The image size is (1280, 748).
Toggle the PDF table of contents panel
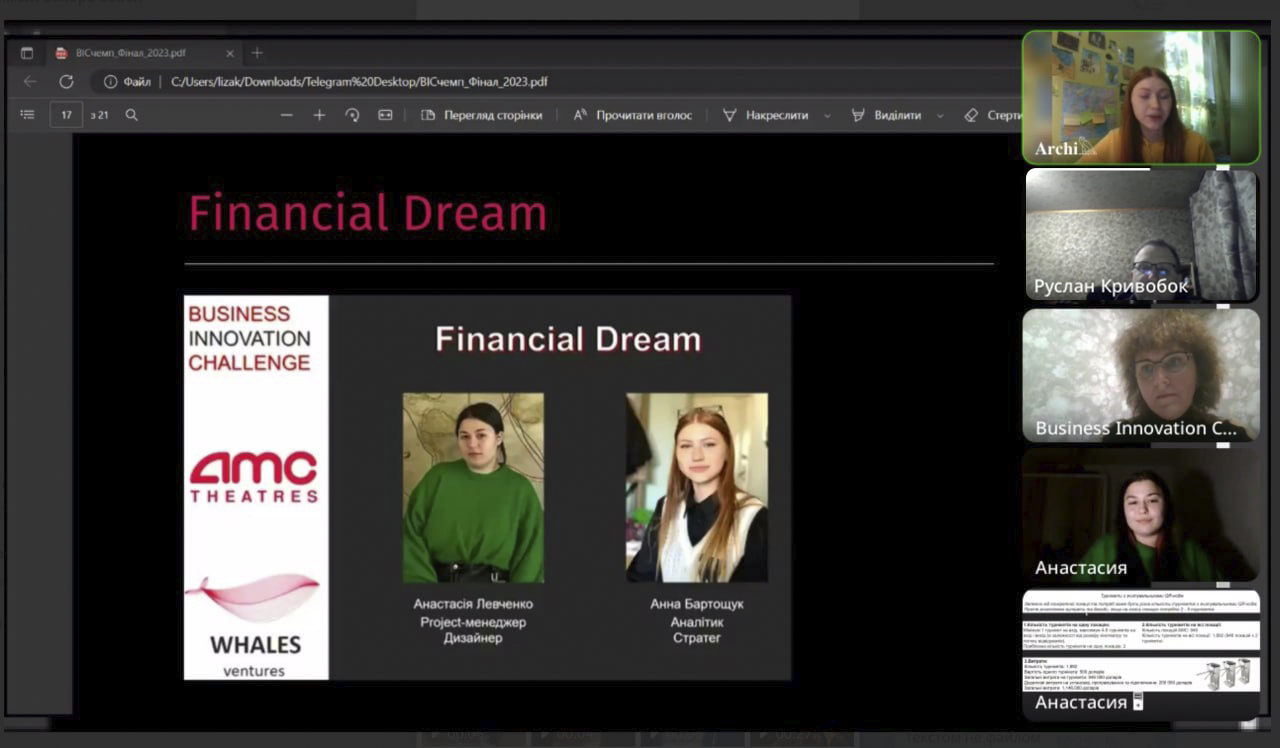[28, 115]
